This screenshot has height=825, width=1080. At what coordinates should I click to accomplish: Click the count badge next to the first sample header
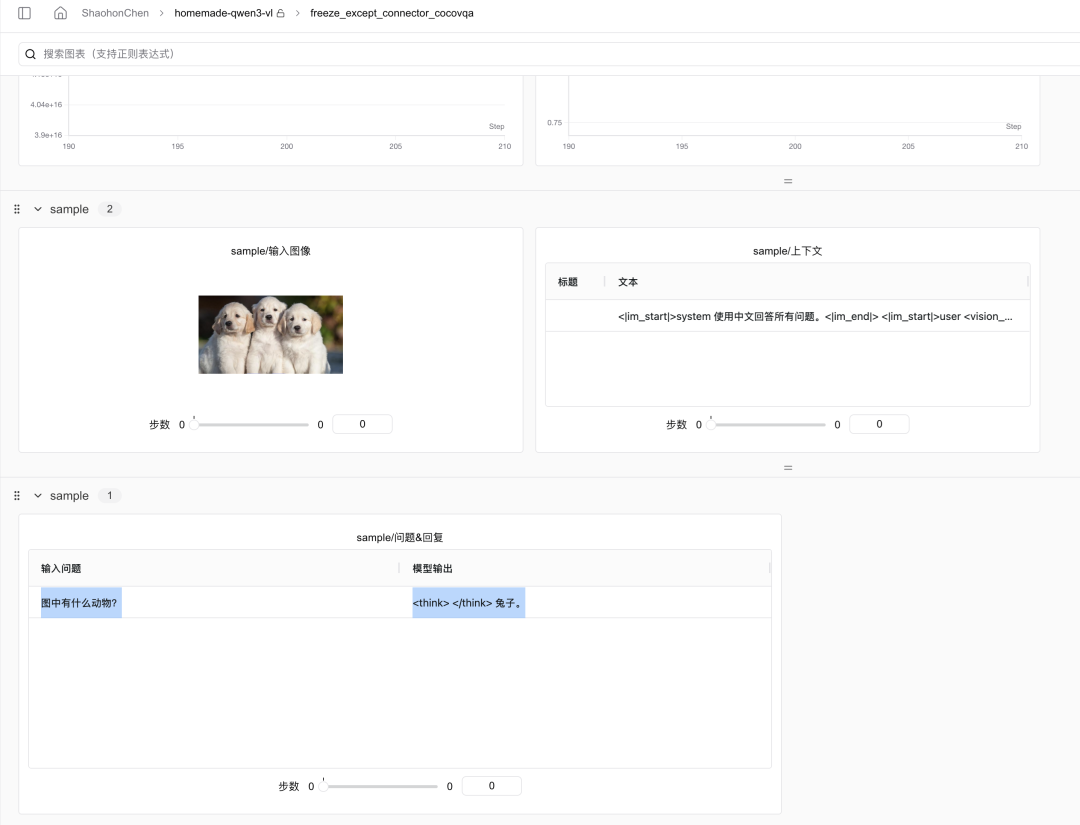(x=110, y=209)
